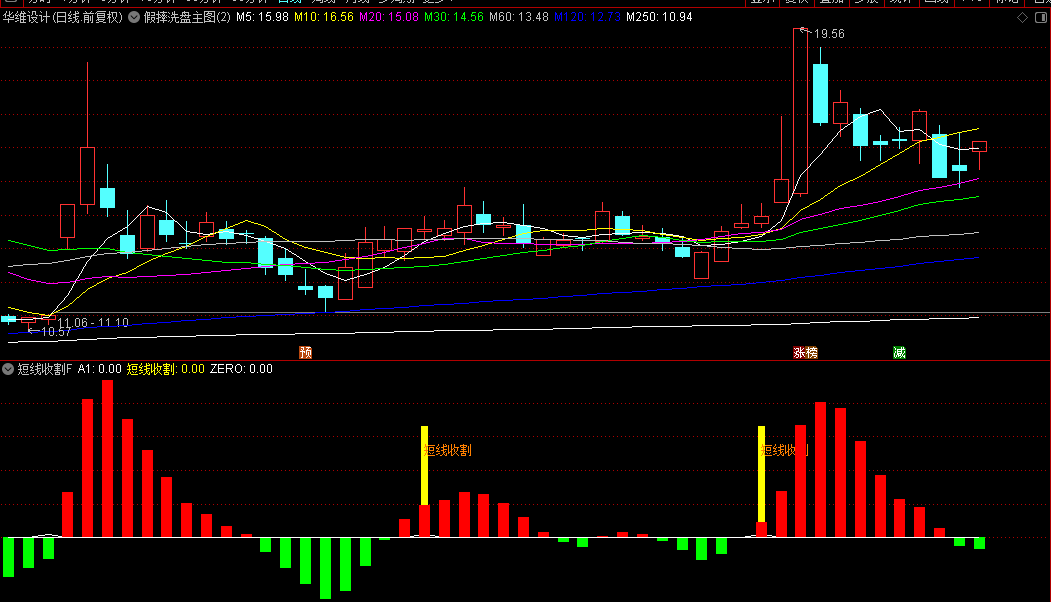Toggle the side panel icon at top-right
This screenshot has height=602, width=1051.
point(1041,17)
